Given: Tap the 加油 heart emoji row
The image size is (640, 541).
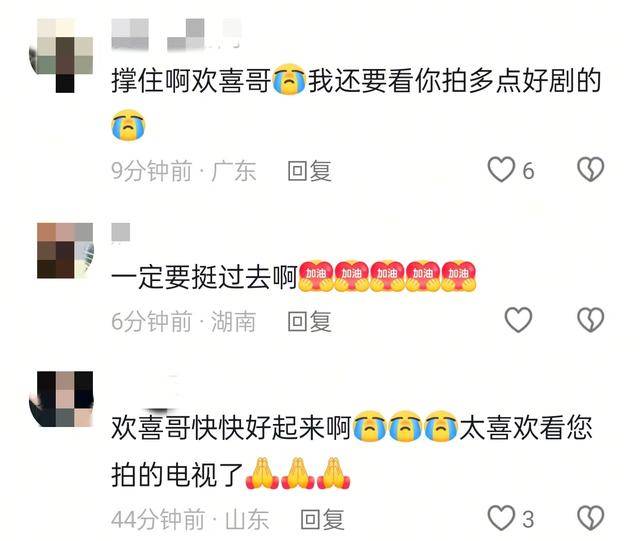Looking at the screenshot, I should coord(387,276).
